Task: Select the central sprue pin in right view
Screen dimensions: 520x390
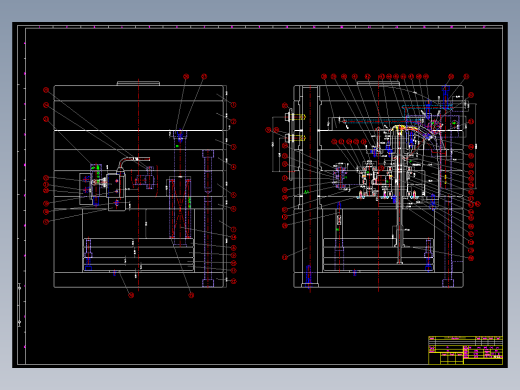Action: point(400,197)
